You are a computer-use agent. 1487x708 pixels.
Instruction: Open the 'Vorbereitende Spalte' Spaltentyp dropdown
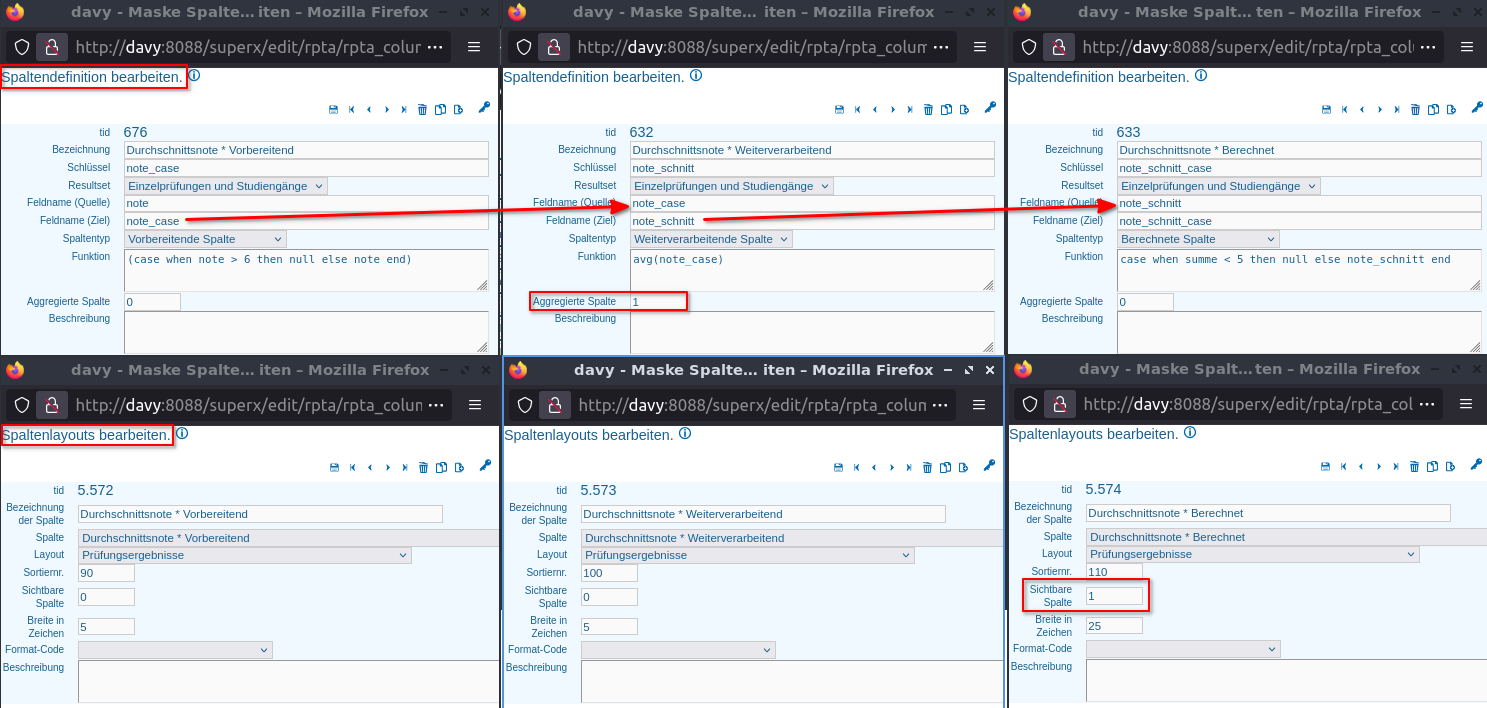pyautogui.click(x=205, y=239)
